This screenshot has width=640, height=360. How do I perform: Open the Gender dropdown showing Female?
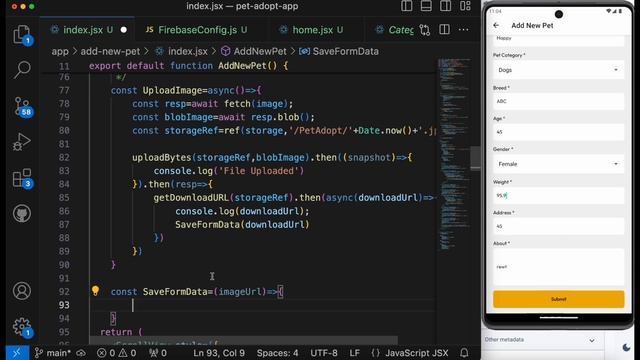click(x=558, y=164)
